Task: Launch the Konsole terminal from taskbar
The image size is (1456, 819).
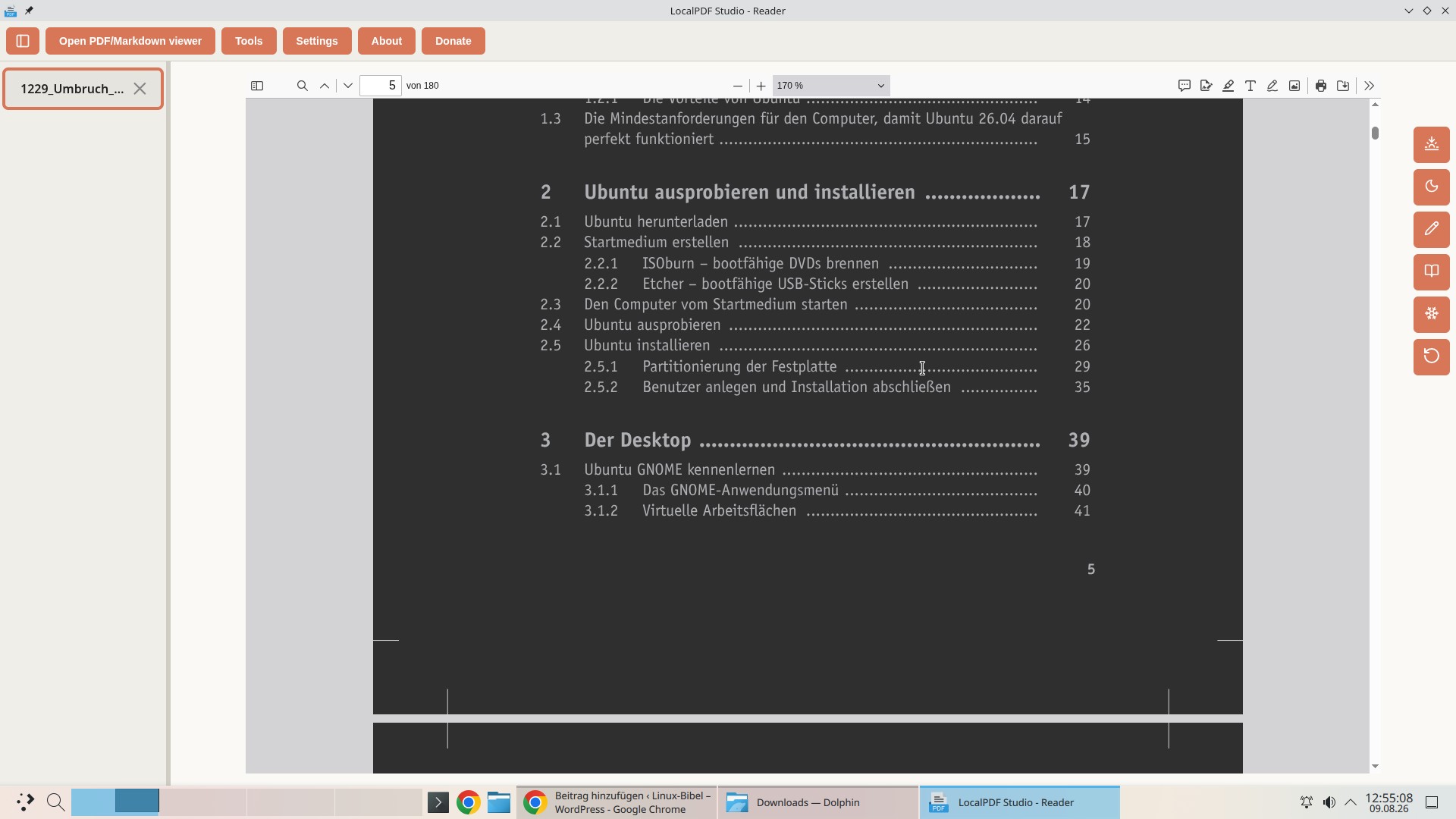Action: click(x=438, y=802)
